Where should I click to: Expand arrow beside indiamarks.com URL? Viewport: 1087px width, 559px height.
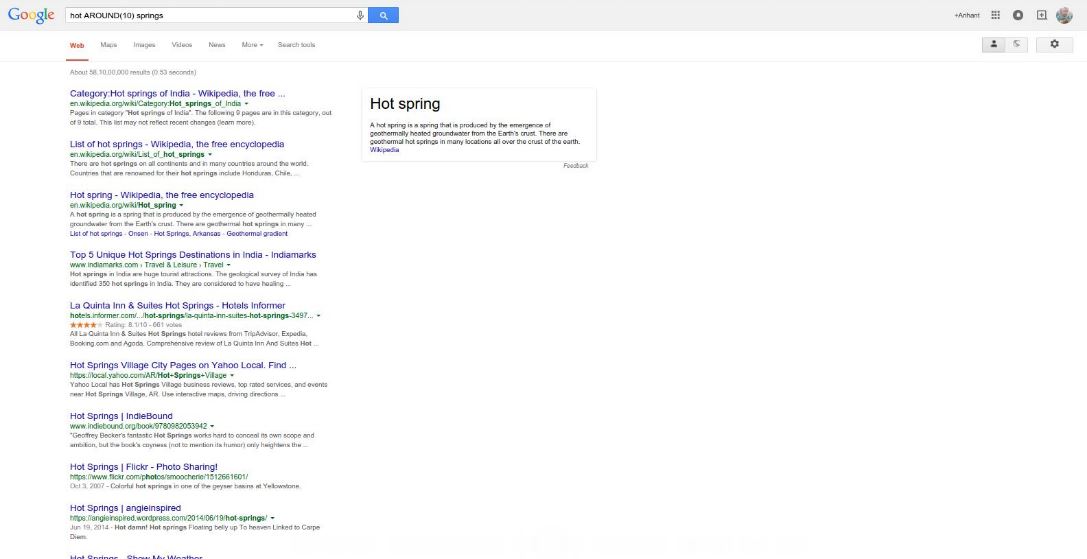[229, 265]
